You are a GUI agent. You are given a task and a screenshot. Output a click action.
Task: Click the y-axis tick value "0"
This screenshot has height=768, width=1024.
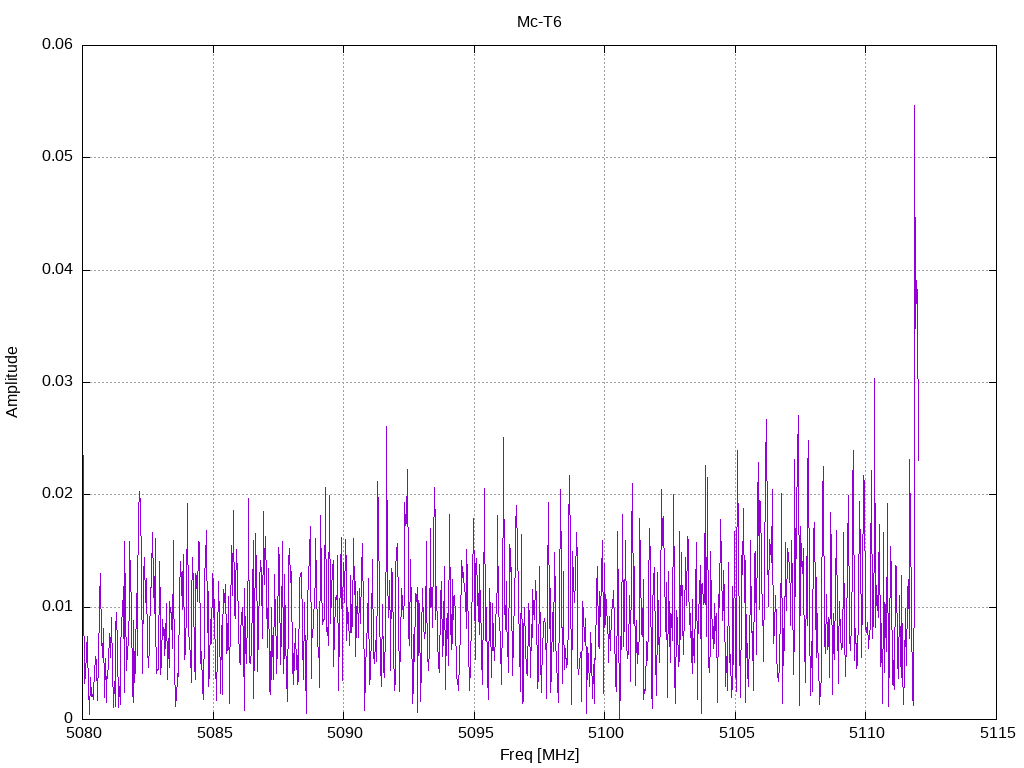[x=69, y=718]
